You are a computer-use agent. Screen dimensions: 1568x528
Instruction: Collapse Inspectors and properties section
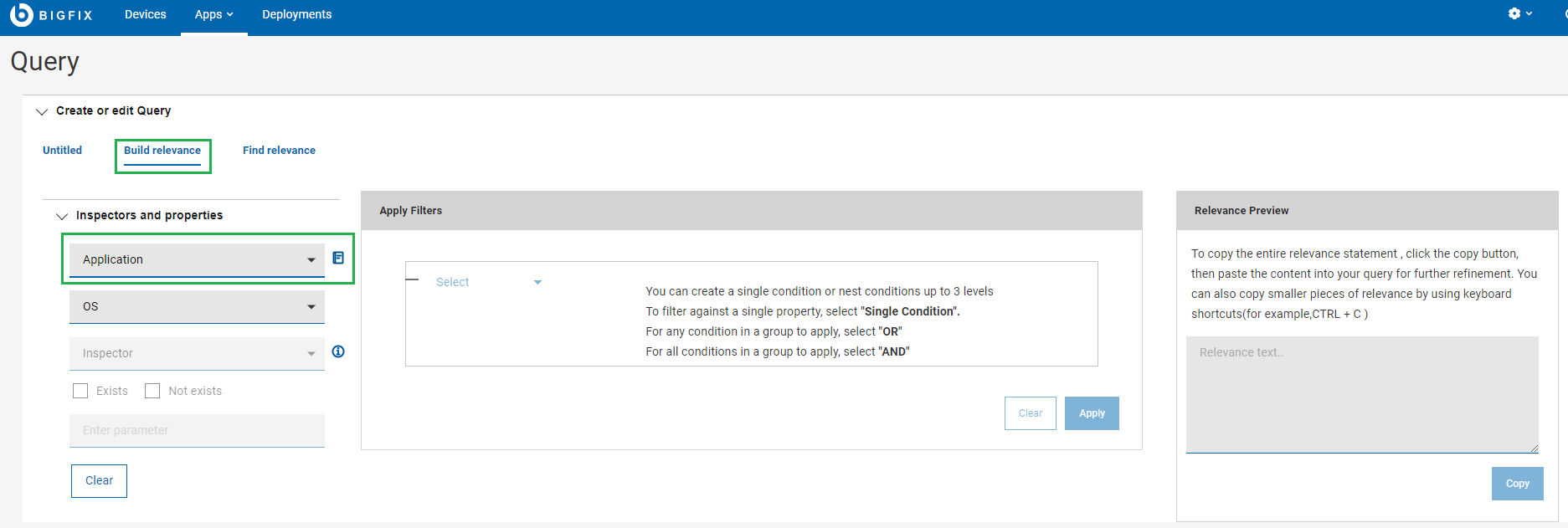tap(62, 216)
